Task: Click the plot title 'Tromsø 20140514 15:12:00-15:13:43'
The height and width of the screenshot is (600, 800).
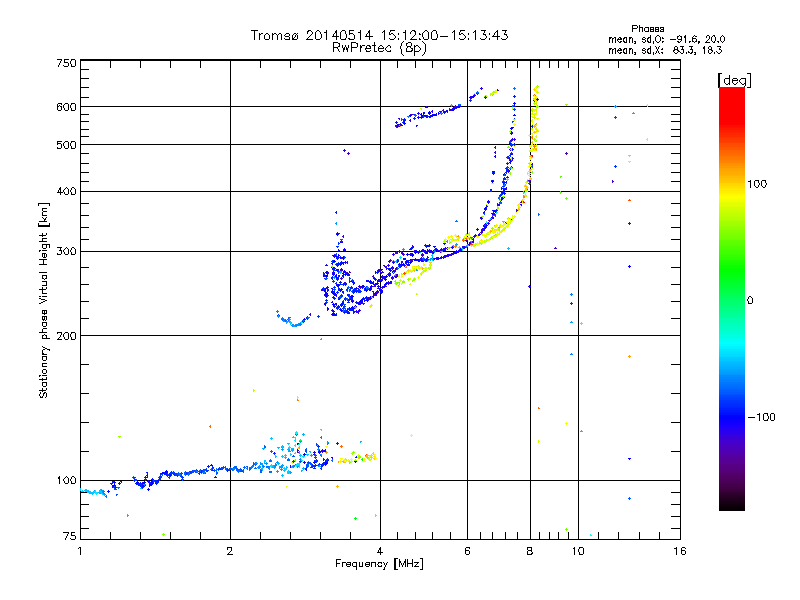Action: [x=379, y=35]
